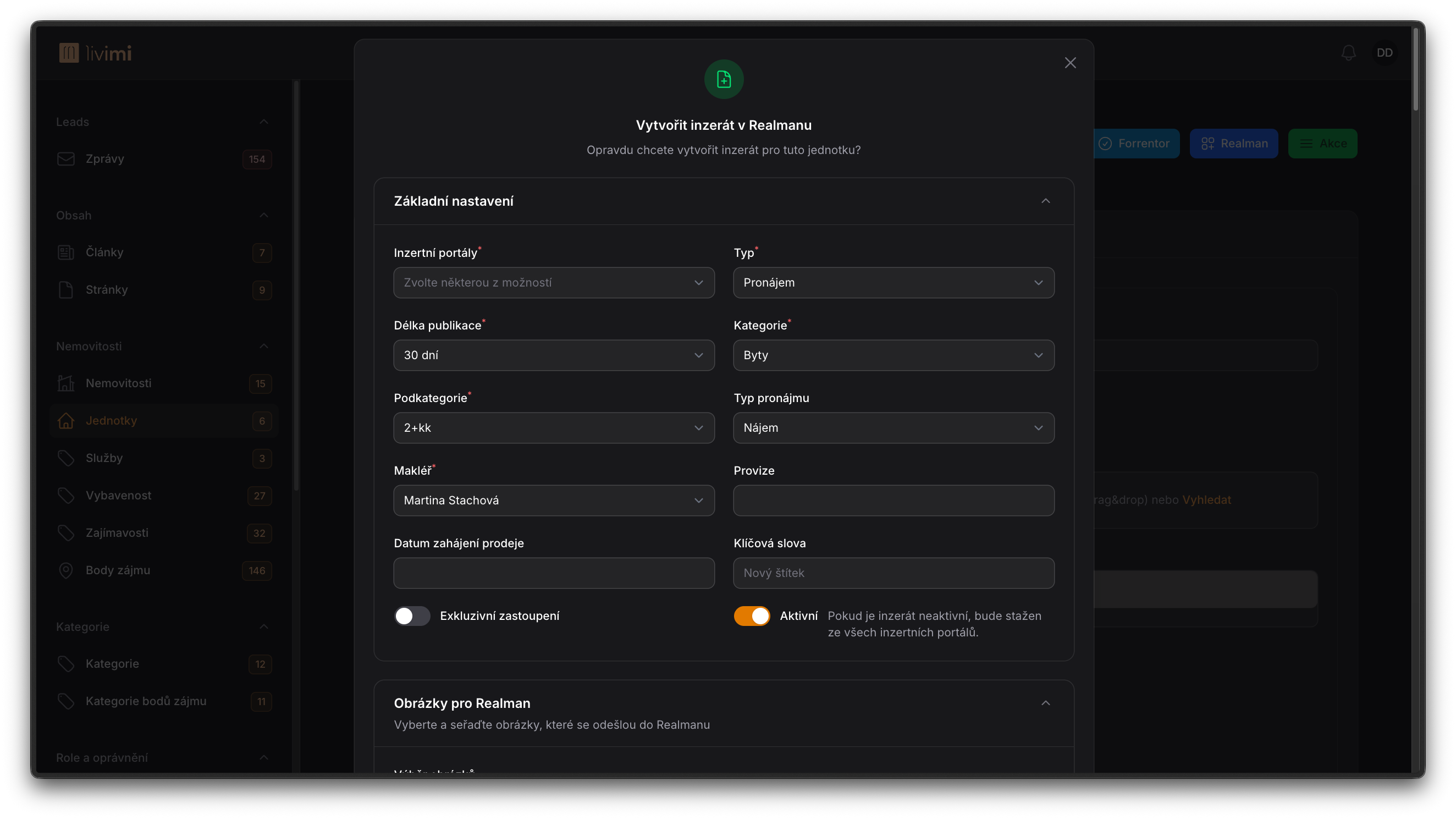Open Body zájmu in the sidebar
The image size is (1456, 819).
(164, 570)
